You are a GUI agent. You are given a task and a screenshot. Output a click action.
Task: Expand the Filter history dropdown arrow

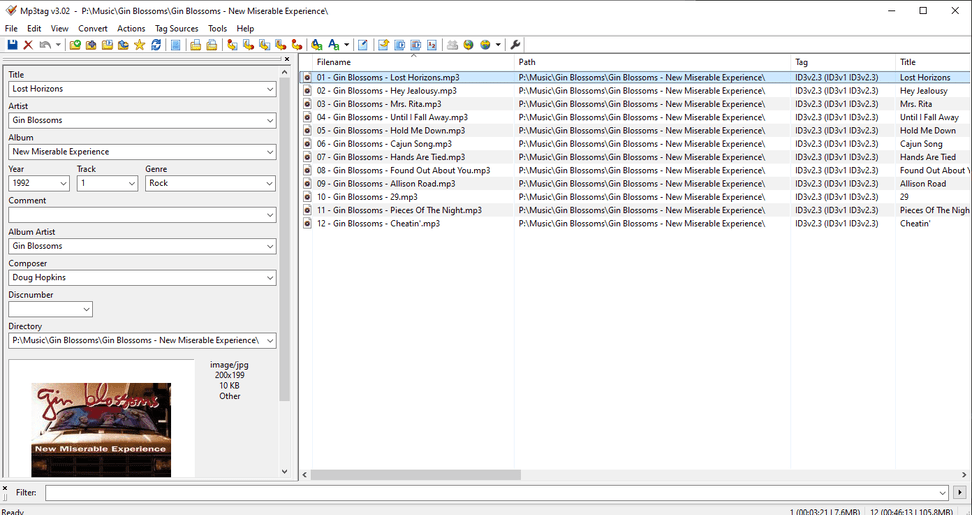(943, 493)
